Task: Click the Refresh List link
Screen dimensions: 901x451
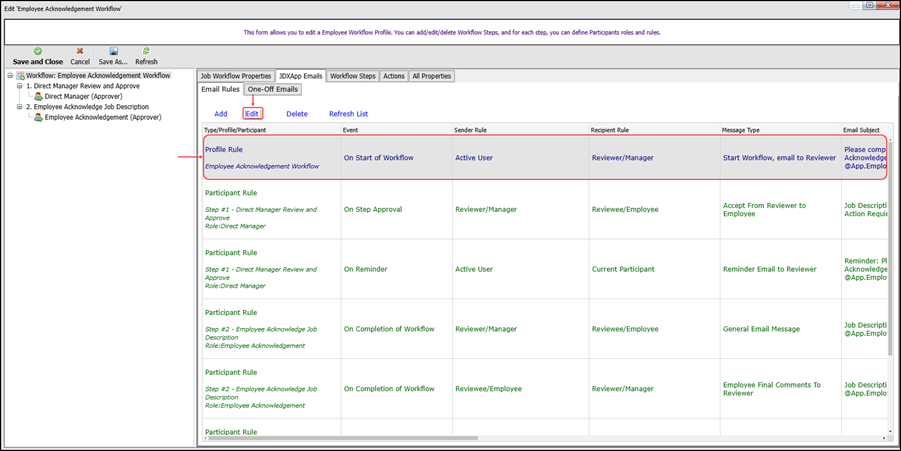Action: (348, 114)
